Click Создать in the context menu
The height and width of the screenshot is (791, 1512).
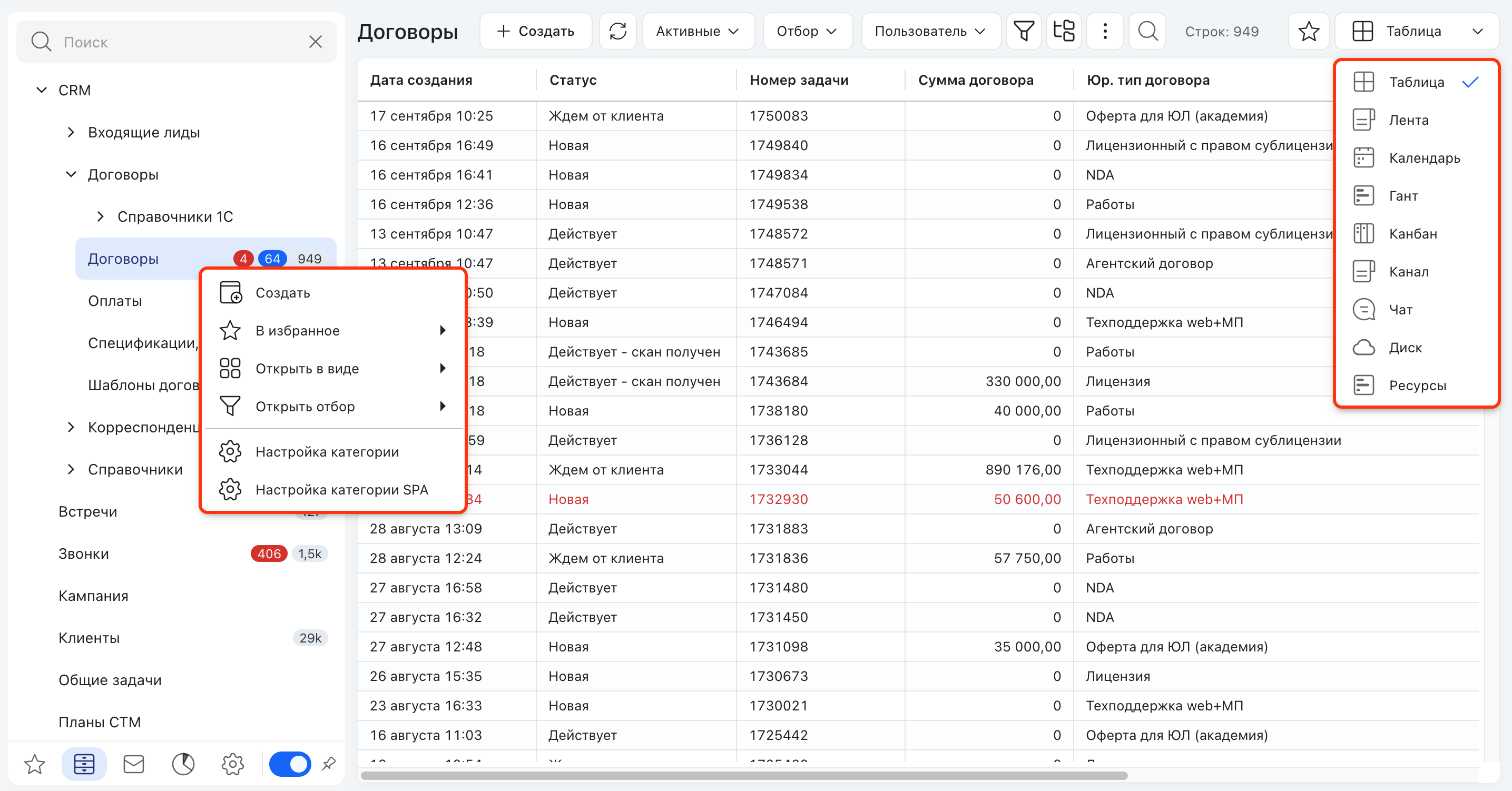tap(333, 292)
